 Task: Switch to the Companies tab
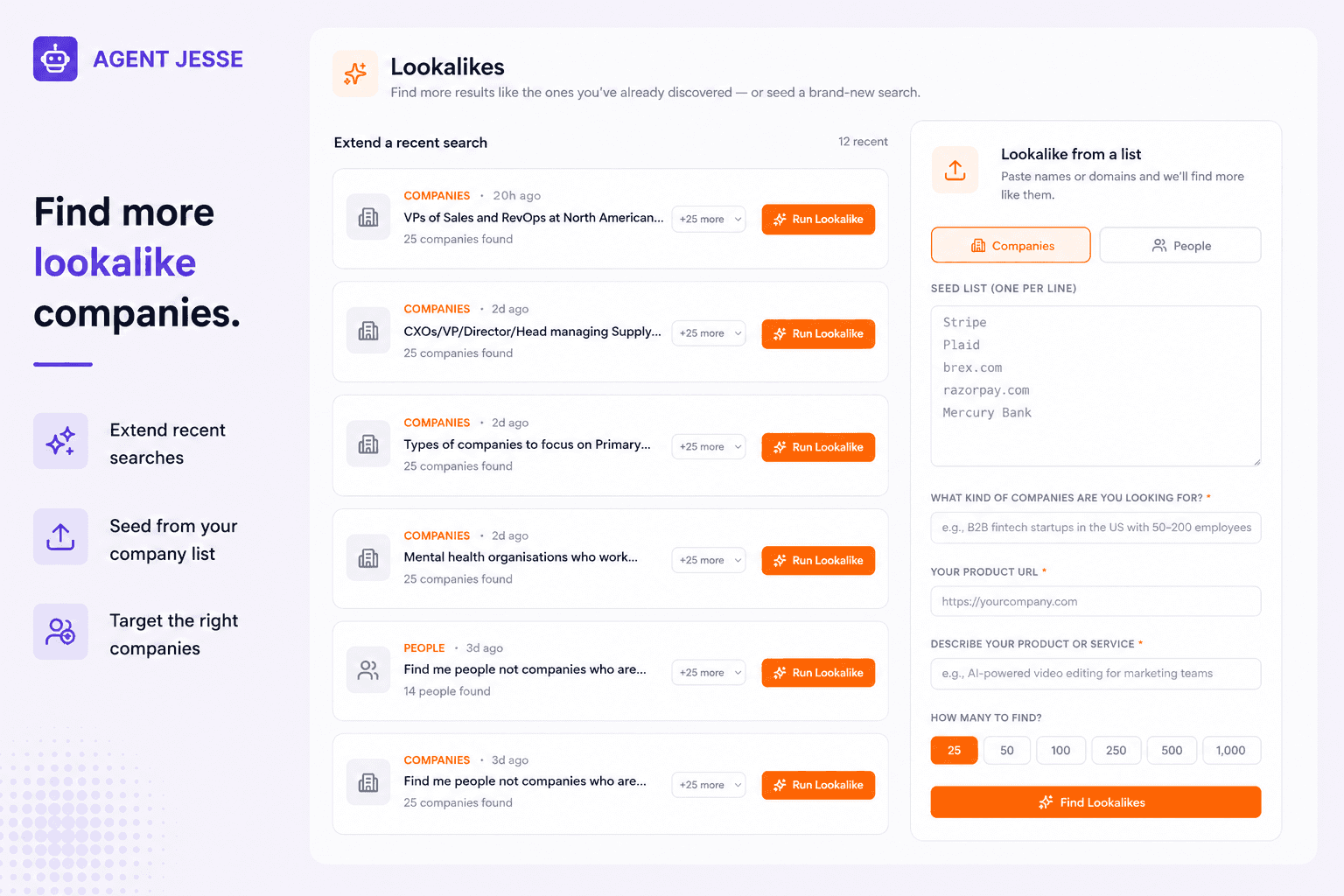(1011, 246)
